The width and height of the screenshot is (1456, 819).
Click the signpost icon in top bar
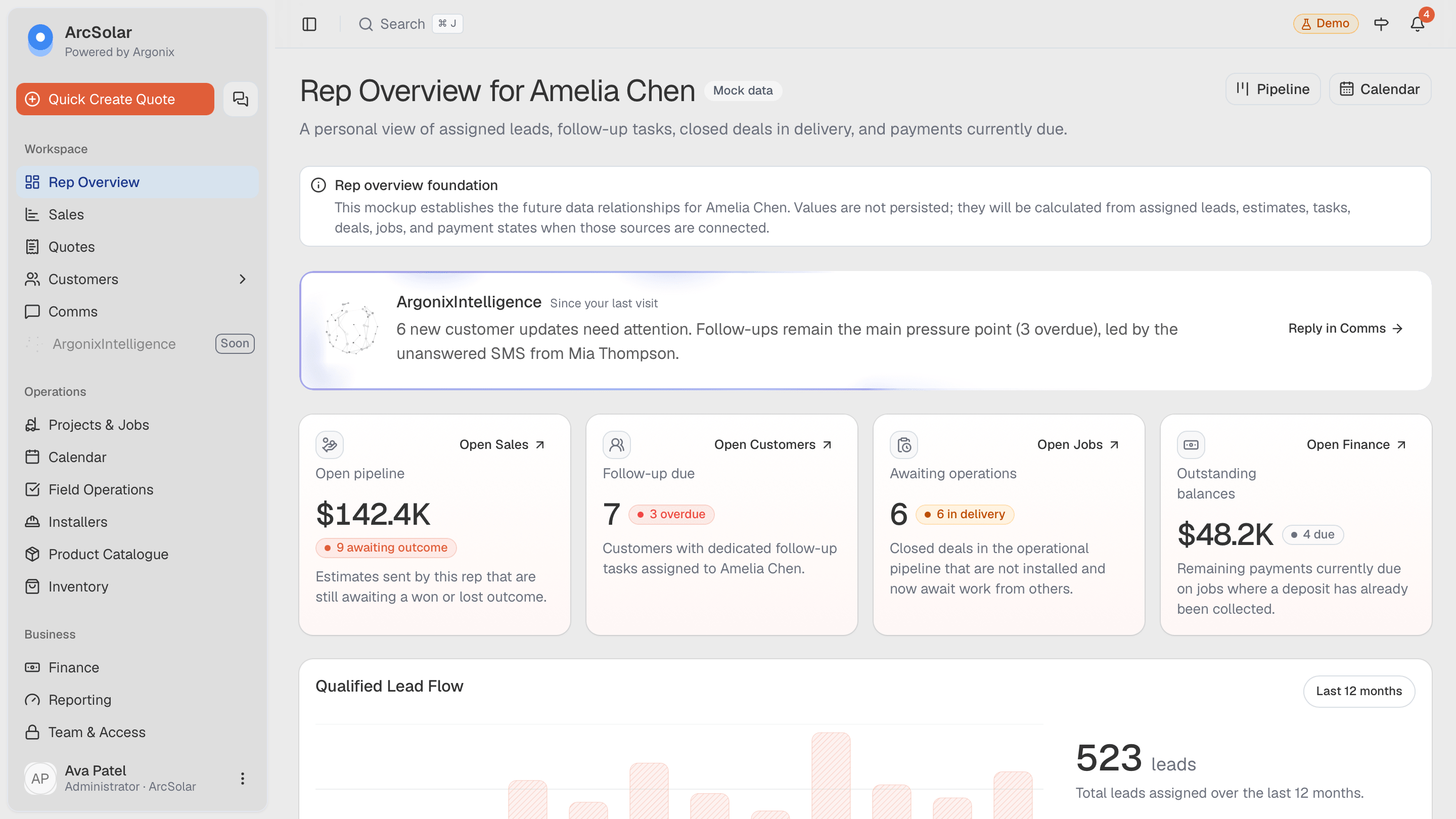(1381, 24)
